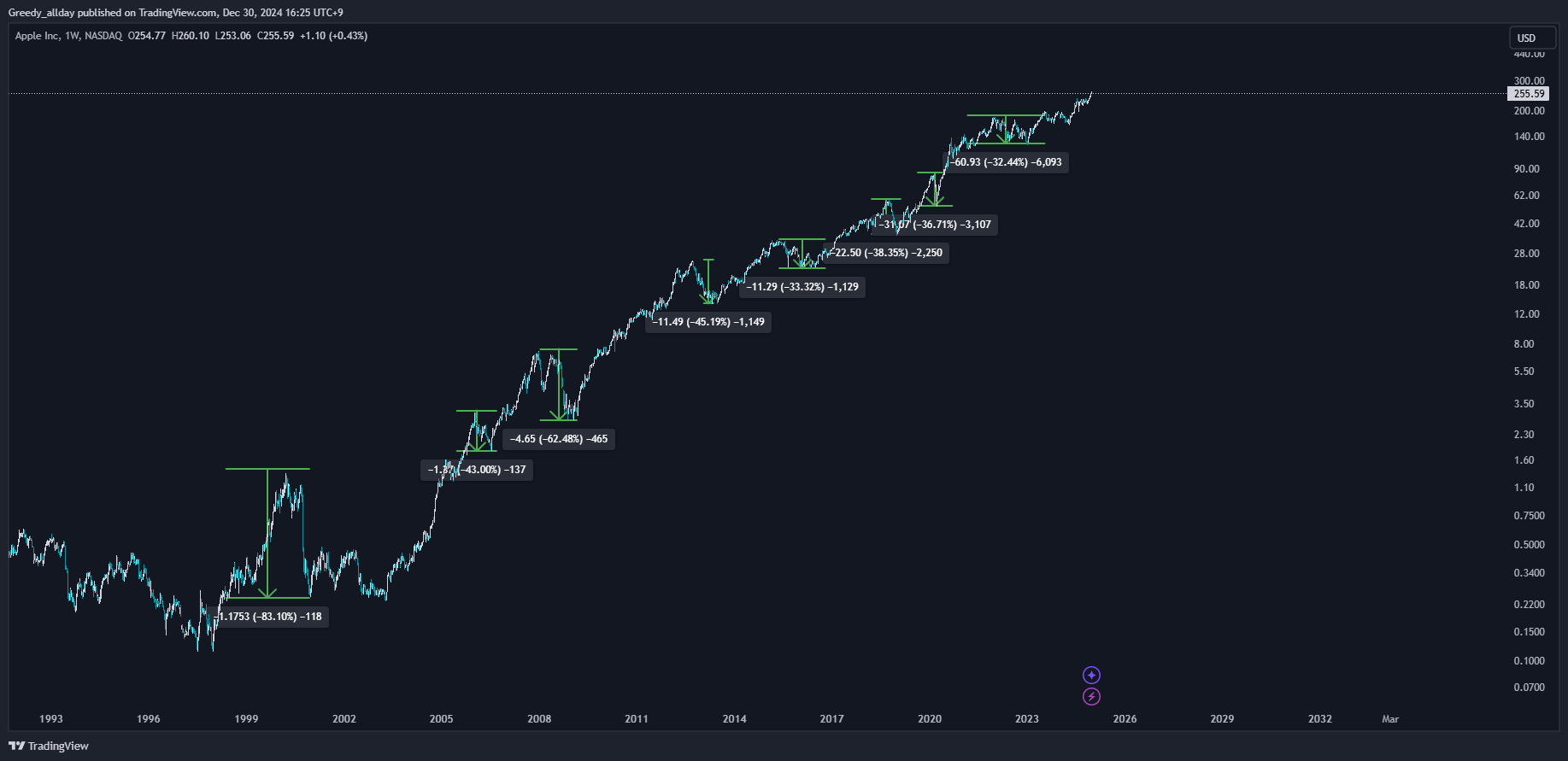The width and height of the screenshot is (1568, 761).
Task: Click the 2032 time axis label
Action: point(1320,719)
